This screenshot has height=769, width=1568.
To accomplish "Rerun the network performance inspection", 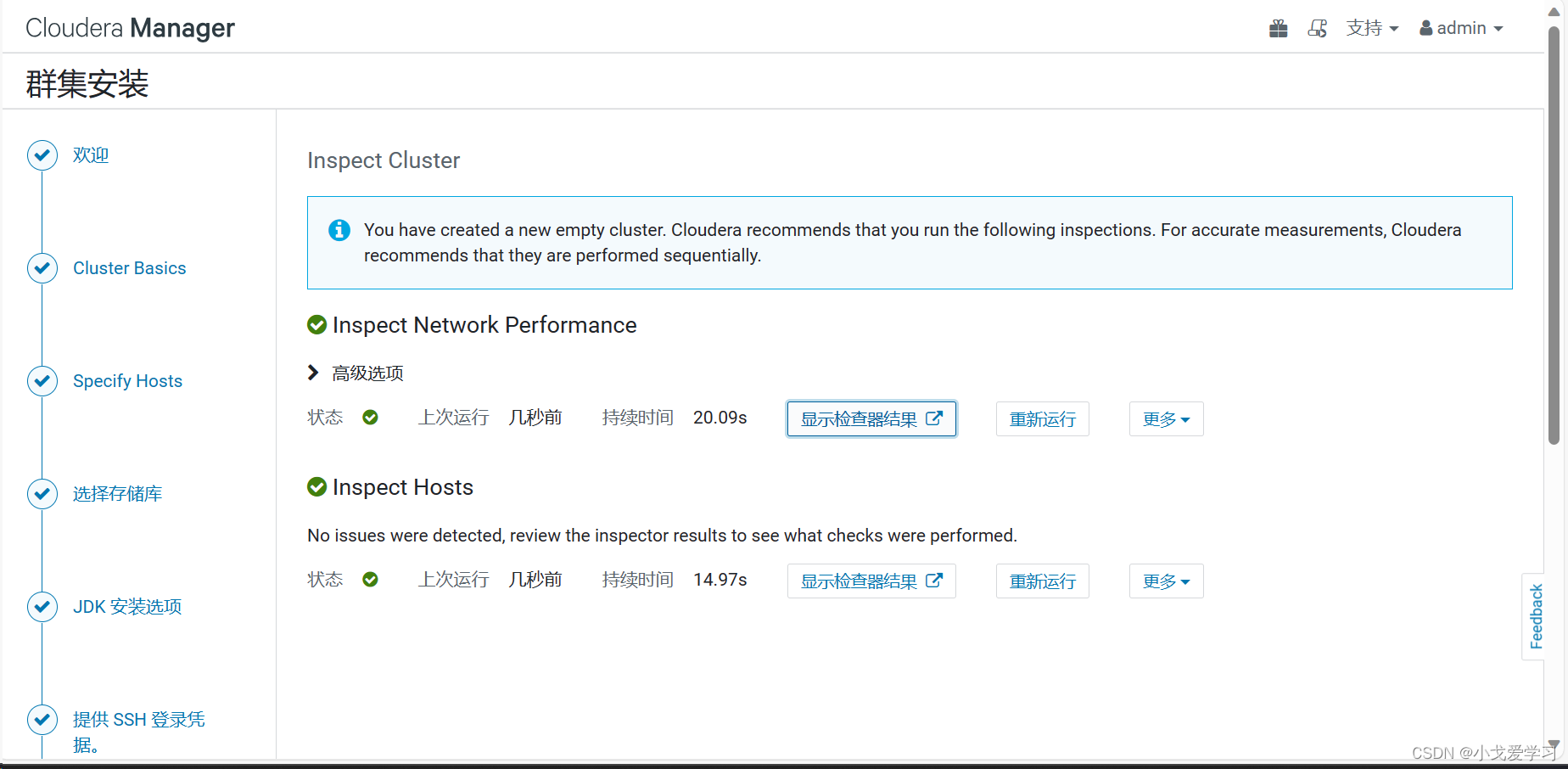I will coord(1043,419).
